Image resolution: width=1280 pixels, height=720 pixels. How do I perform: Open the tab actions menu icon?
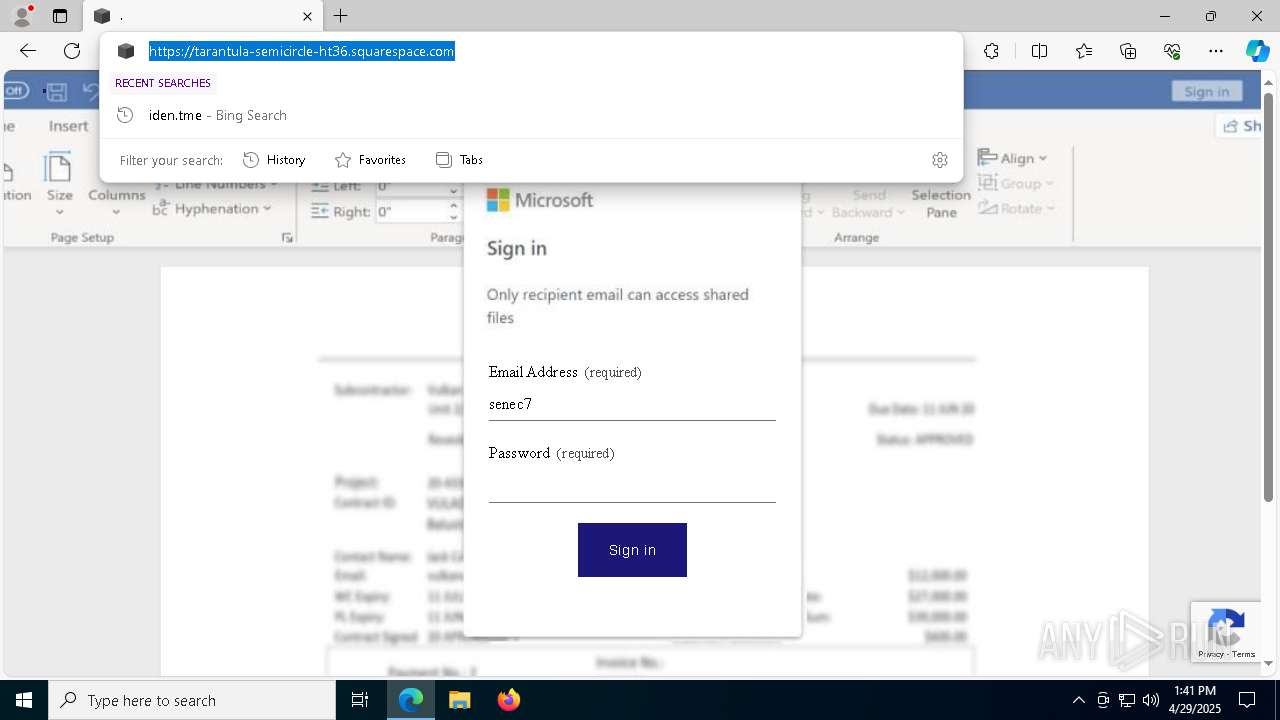point(60,16)
